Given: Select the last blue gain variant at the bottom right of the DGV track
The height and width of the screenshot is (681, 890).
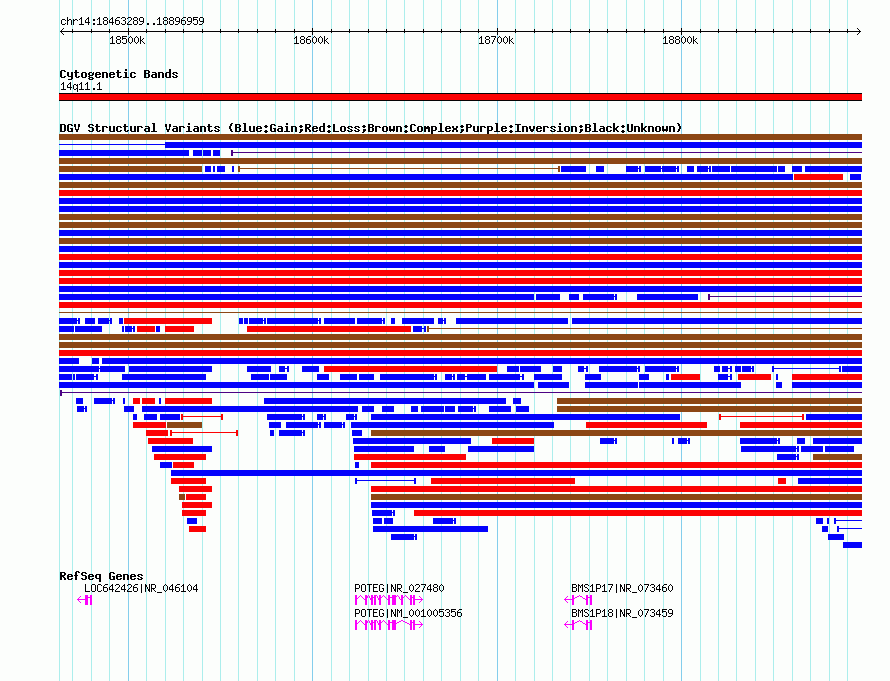Looking at the screenshot, I should (x=853, y=545).
